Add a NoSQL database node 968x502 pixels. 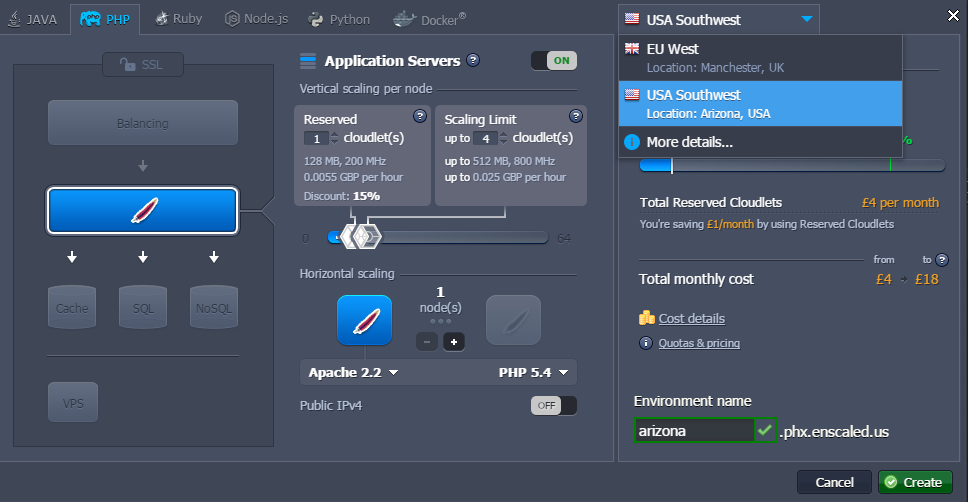click(214, 307)
